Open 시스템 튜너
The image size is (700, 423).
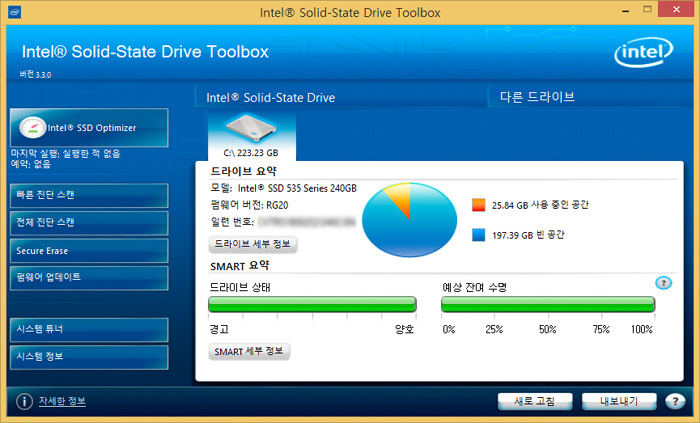(x=89, y=330)
